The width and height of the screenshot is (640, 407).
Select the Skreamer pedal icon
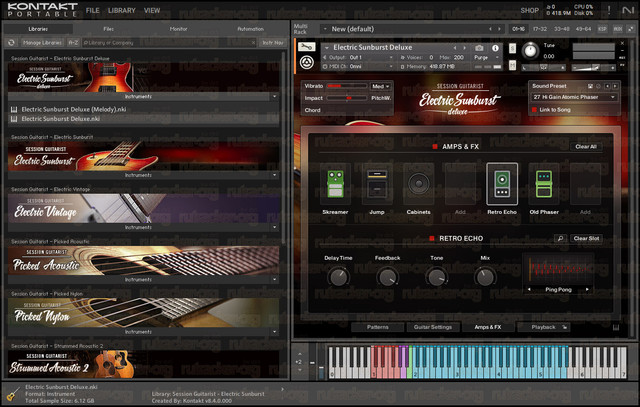[x=336, y=184]
